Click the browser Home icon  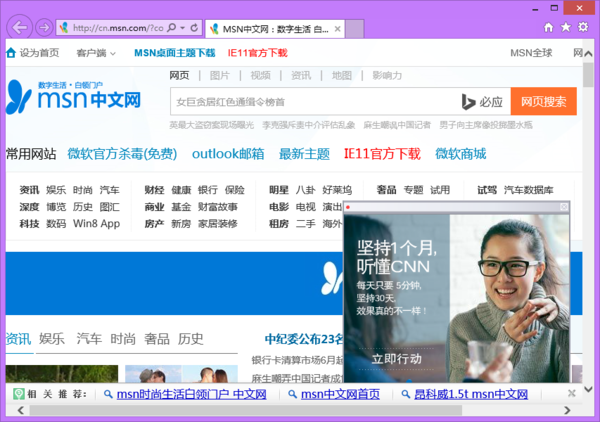[x=548, y=27]
